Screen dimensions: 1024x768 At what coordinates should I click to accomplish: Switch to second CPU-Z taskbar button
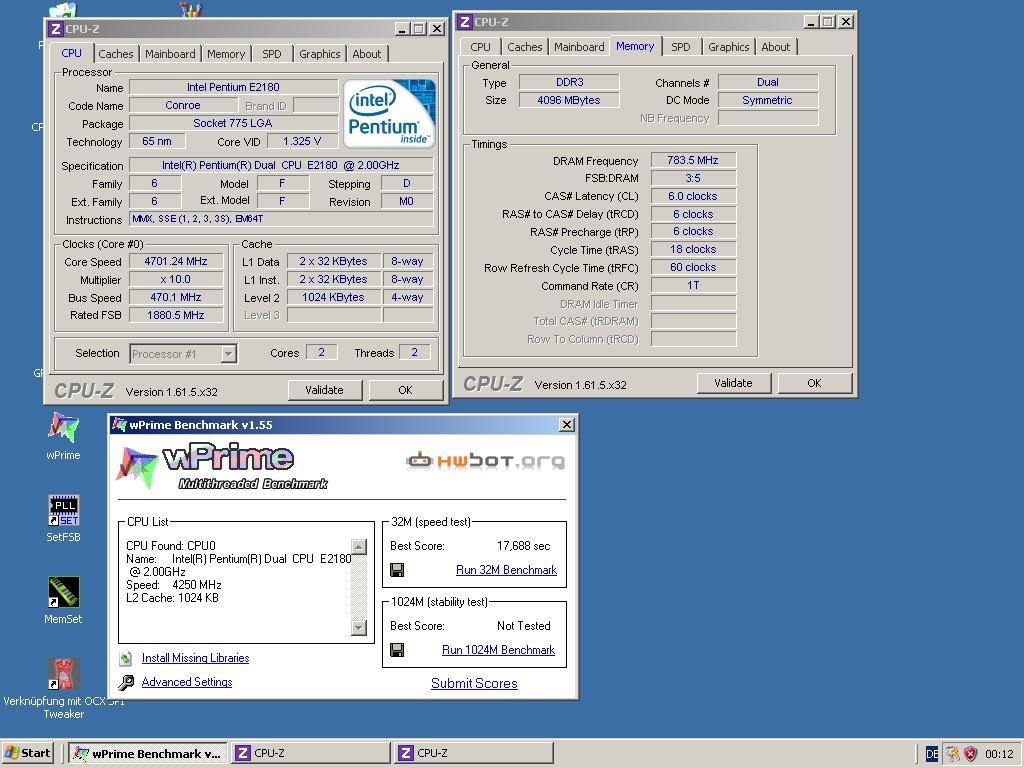point(473,754)
